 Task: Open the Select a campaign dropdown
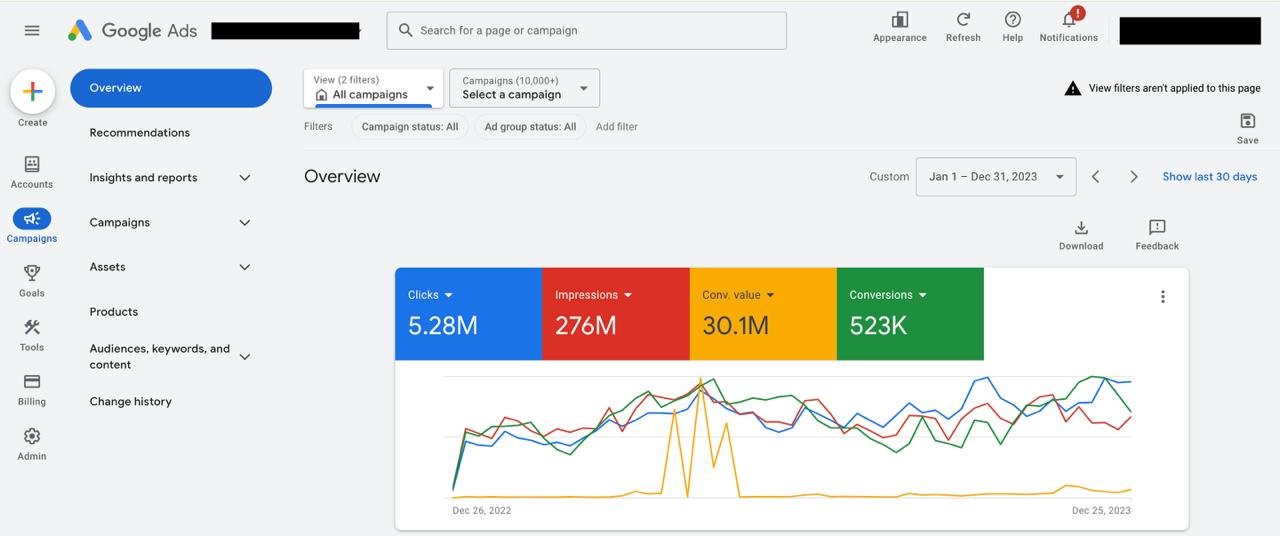[x=524, y=88]
